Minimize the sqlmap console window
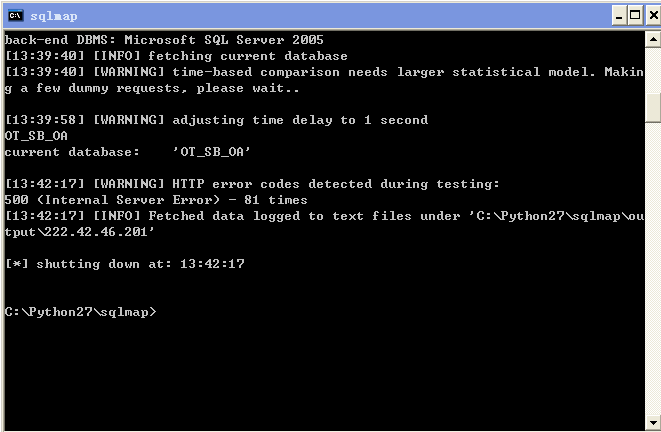The height and width of the screenshot is (432, 661). point(619,16)
